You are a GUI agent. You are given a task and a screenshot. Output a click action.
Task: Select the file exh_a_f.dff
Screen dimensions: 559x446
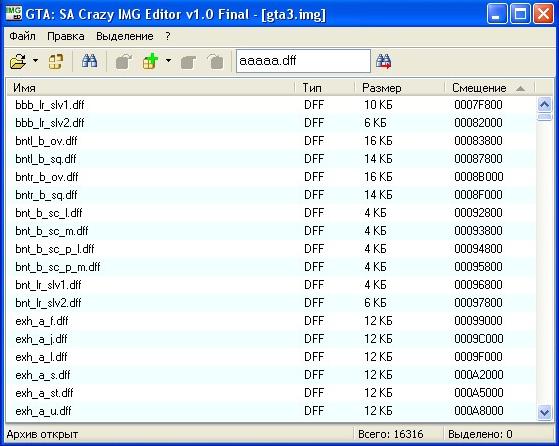42,321
